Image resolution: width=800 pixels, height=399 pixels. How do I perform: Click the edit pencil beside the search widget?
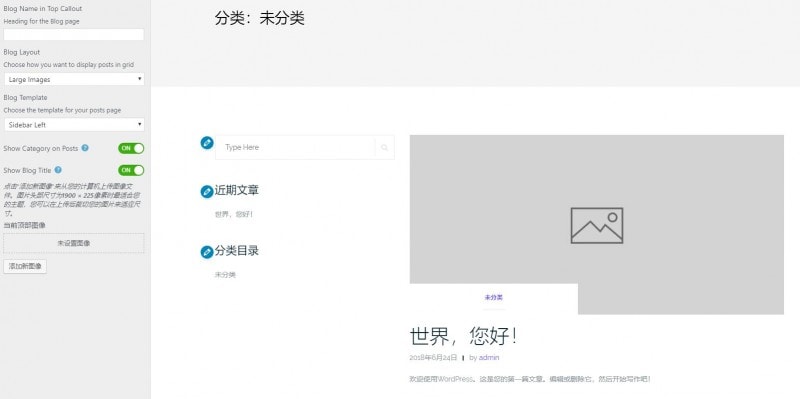click(x=207, y=143)
